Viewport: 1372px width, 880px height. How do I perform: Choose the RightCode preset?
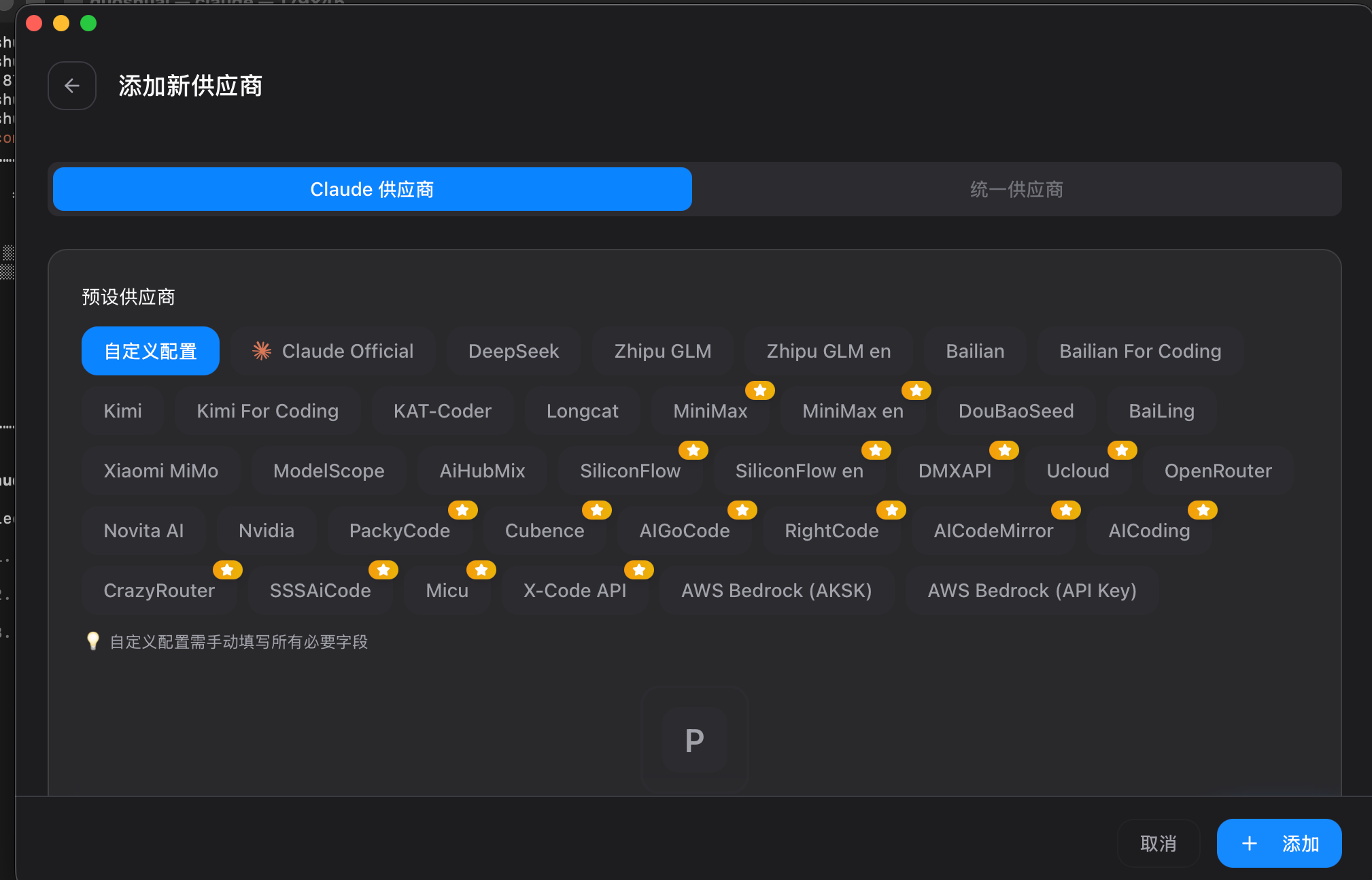click(x=831, y=530)
